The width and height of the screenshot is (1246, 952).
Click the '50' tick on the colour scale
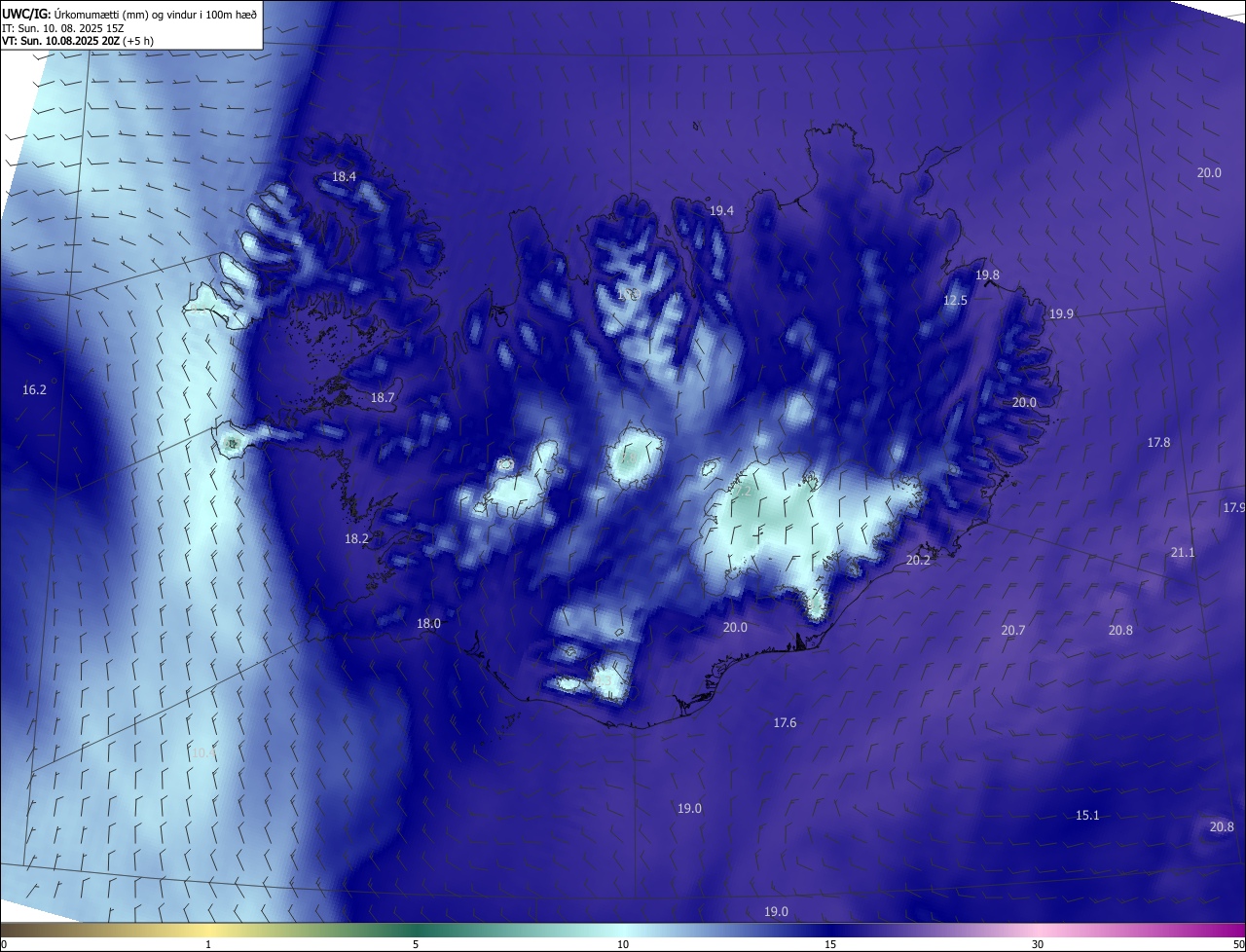click(x=1238, y=944)
